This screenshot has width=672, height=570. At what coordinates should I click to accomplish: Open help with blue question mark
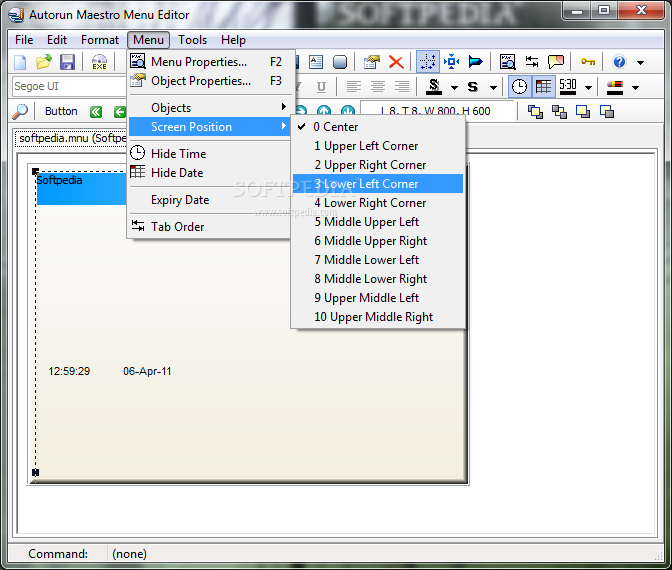[x=619, y=62]
